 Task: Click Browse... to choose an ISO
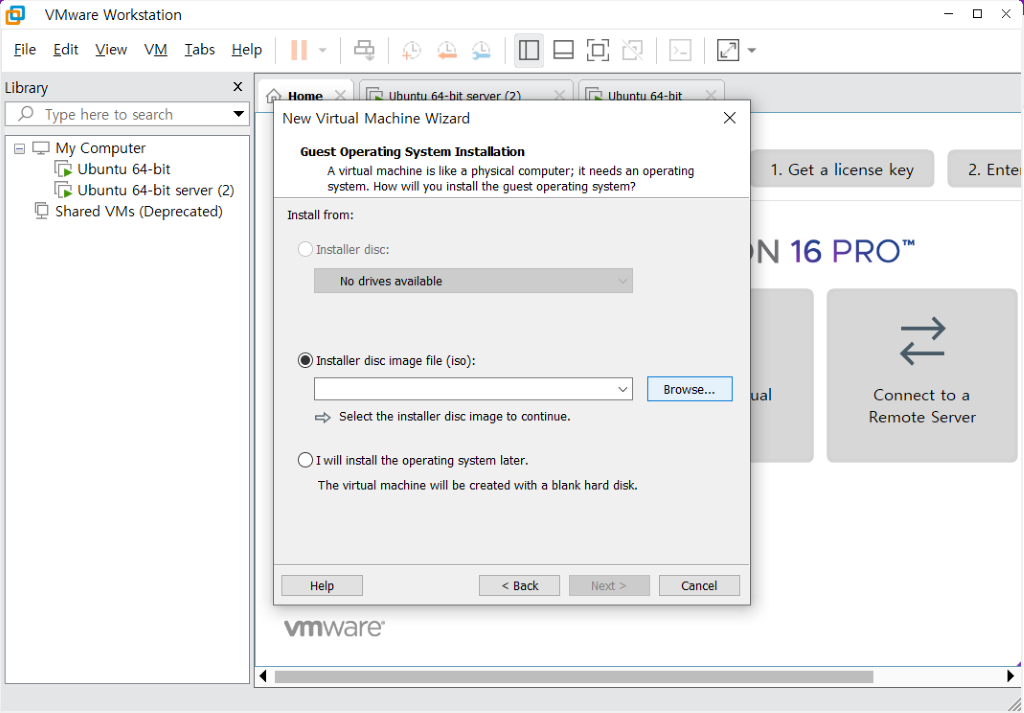tap(690, 389)
